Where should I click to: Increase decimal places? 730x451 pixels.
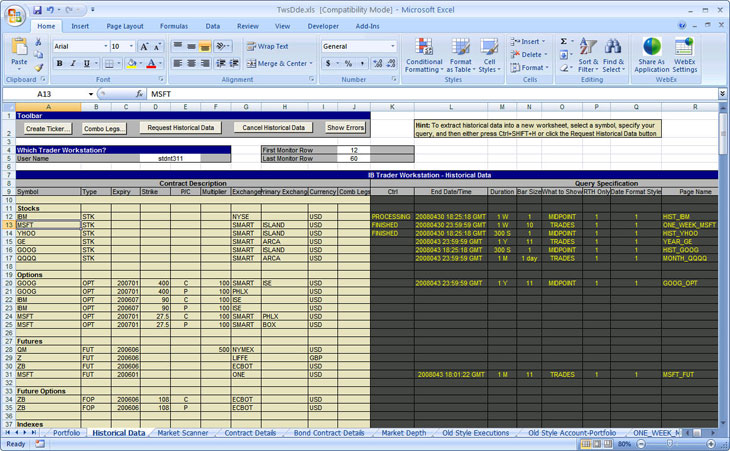378,63
